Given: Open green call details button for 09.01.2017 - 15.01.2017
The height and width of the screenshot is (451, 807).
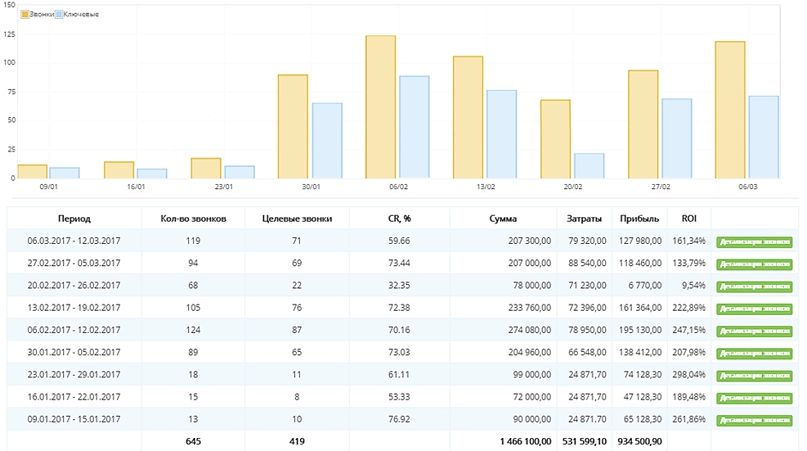Looking at the screenshot, I should coord(754,420).
